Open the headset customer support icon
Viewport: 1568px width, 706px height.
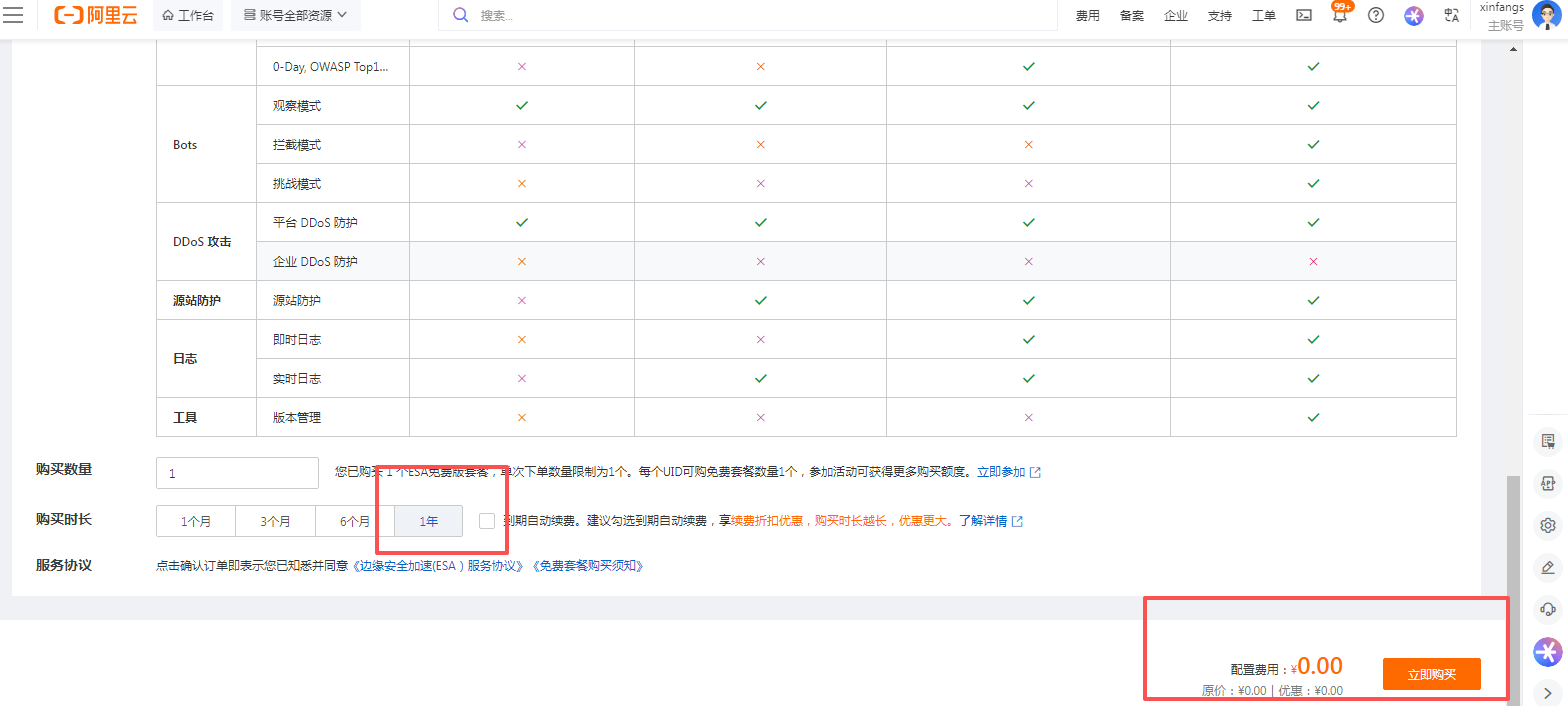1548,609
